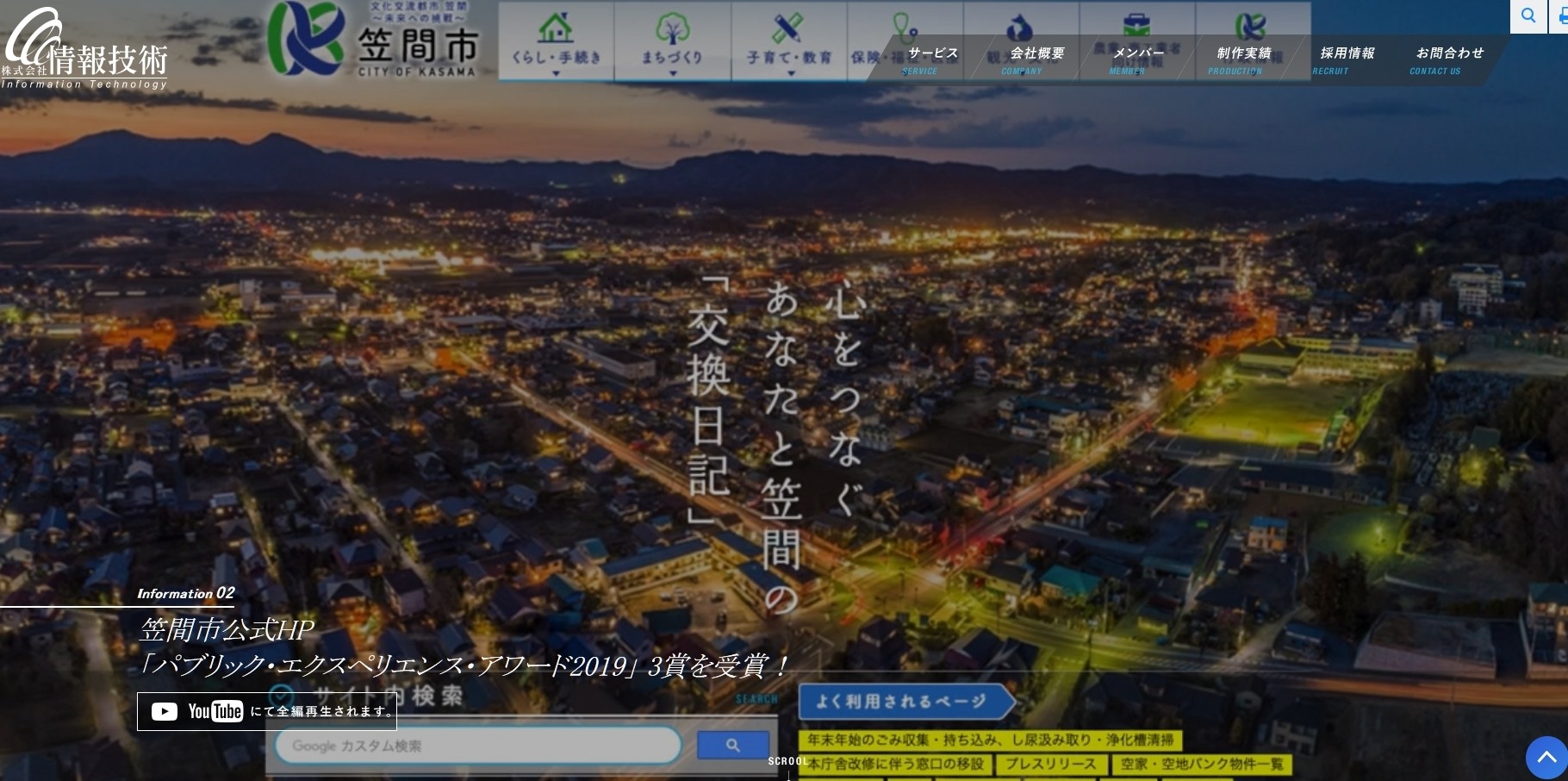1568x781 pixels.
Task: Expand the くらし・手続き dropdown arrow
Action: pyautogui.click(x=556, y=73)
